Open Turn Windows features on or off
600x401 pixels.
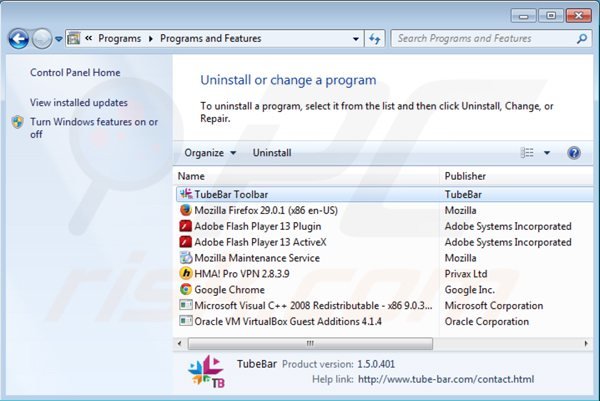click(94, 128)
